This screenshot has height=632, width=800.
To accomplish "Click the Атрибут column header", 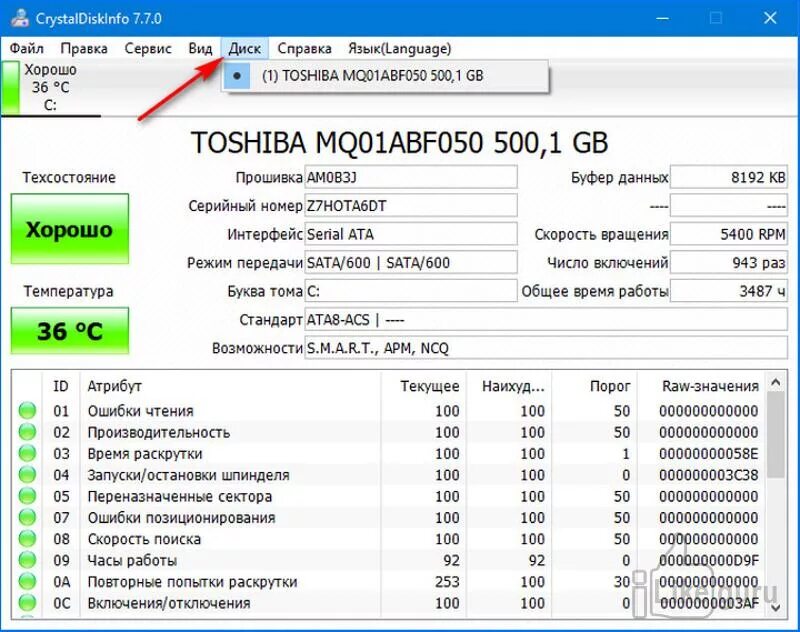I will click(230, 386).
